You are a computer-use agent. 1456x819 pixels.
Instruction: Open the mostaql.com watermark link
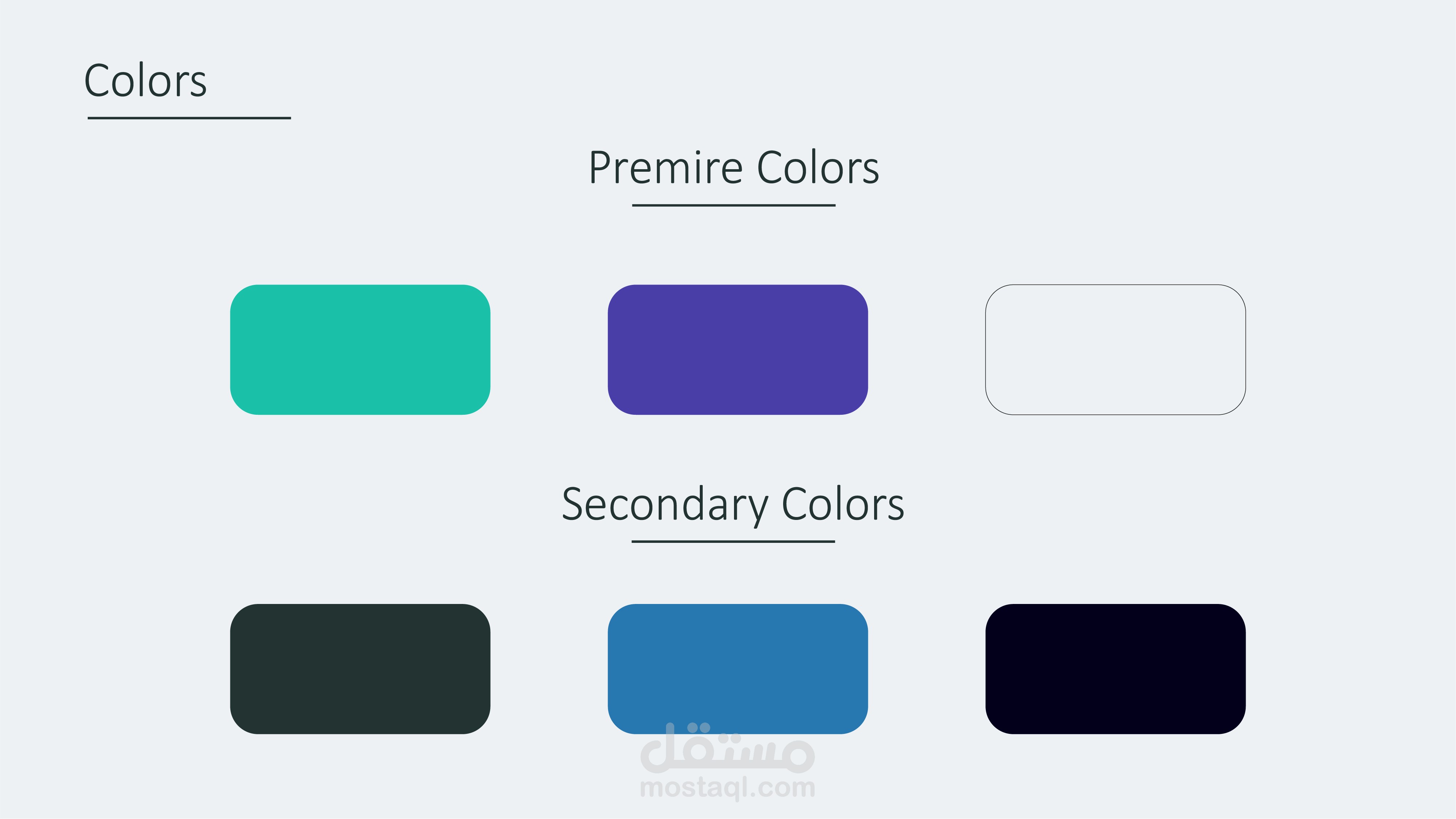coord(727,787)
